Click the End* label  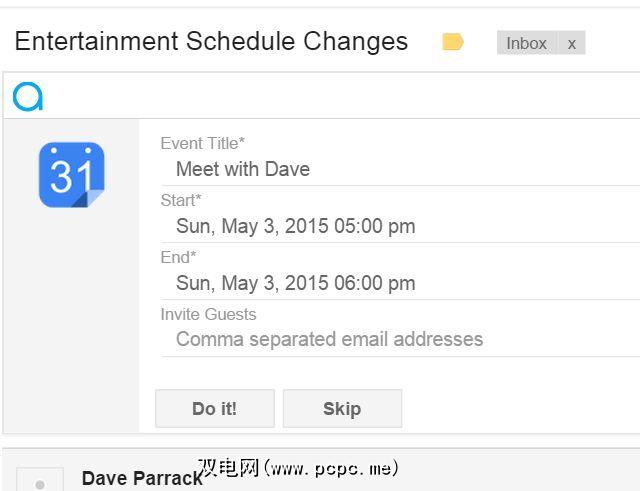(176, 257)
